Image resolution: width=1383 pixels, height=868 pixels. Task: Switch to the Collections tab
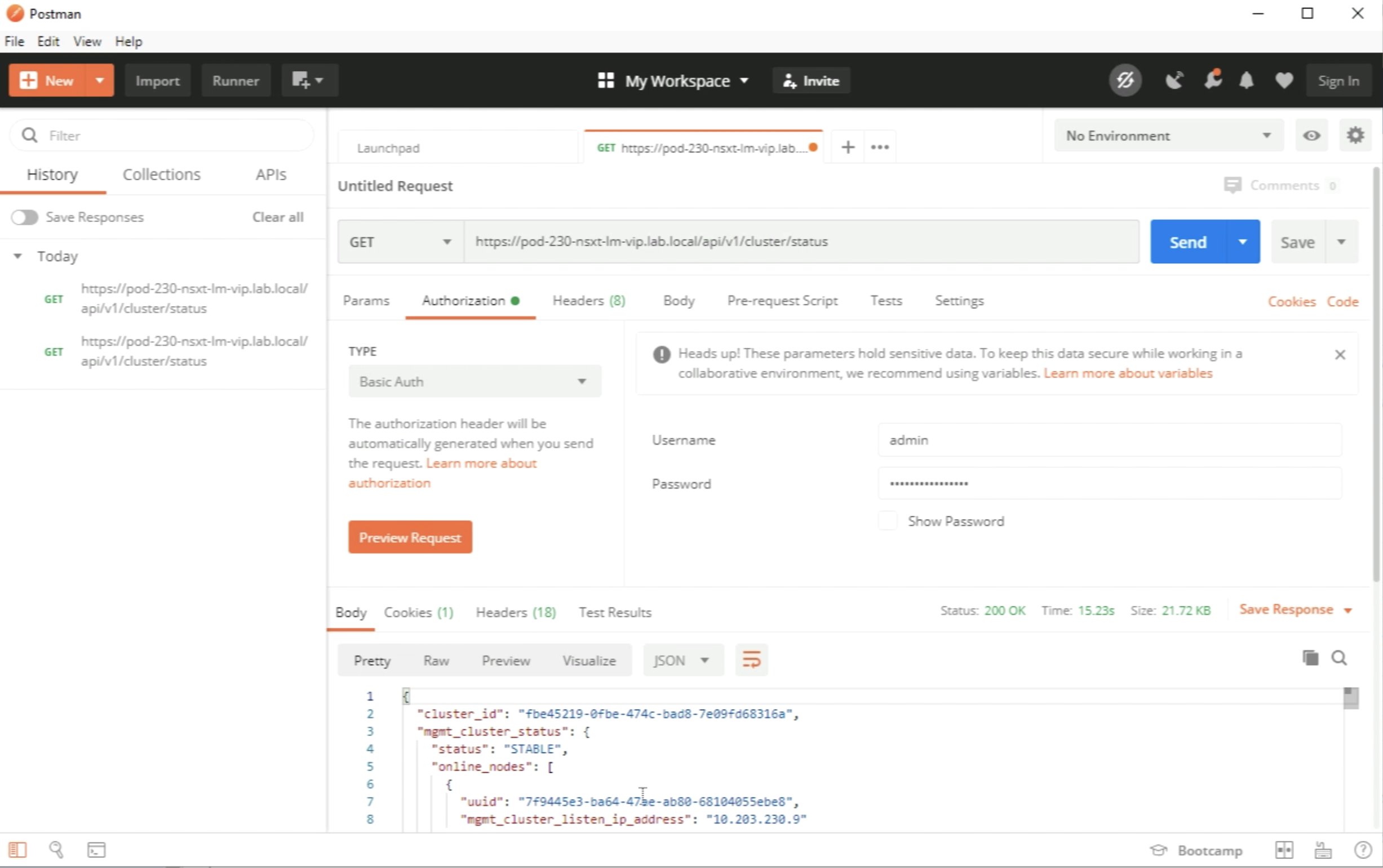[161, 175]
